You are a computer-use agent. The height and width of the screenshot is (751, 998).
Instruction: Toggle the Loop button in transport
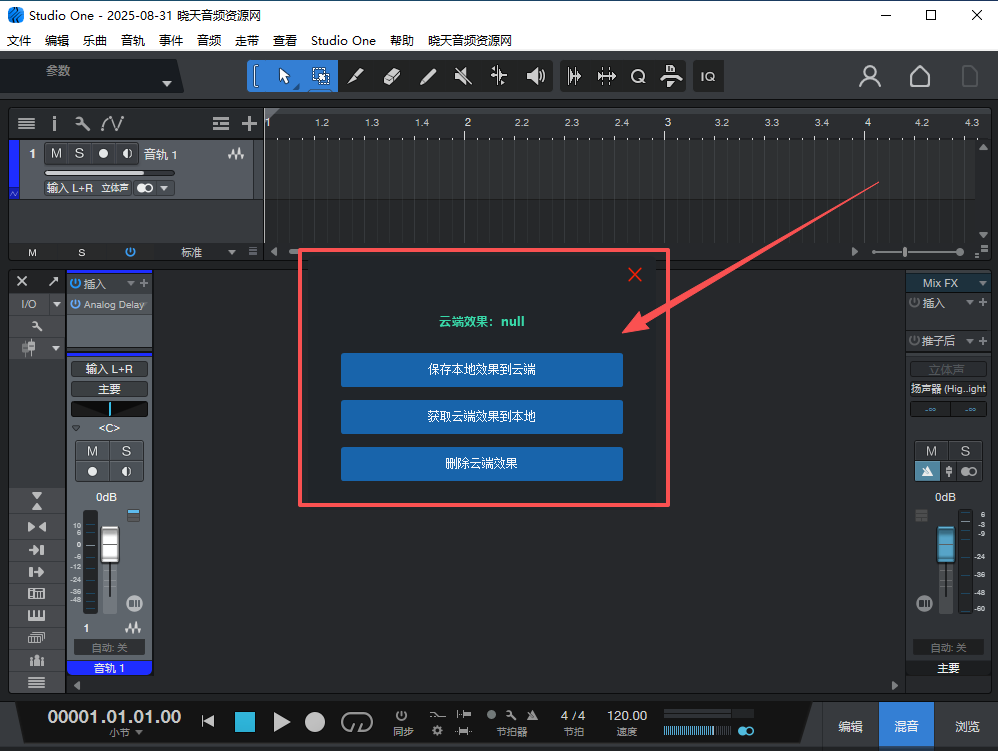(x=357, y=721)
